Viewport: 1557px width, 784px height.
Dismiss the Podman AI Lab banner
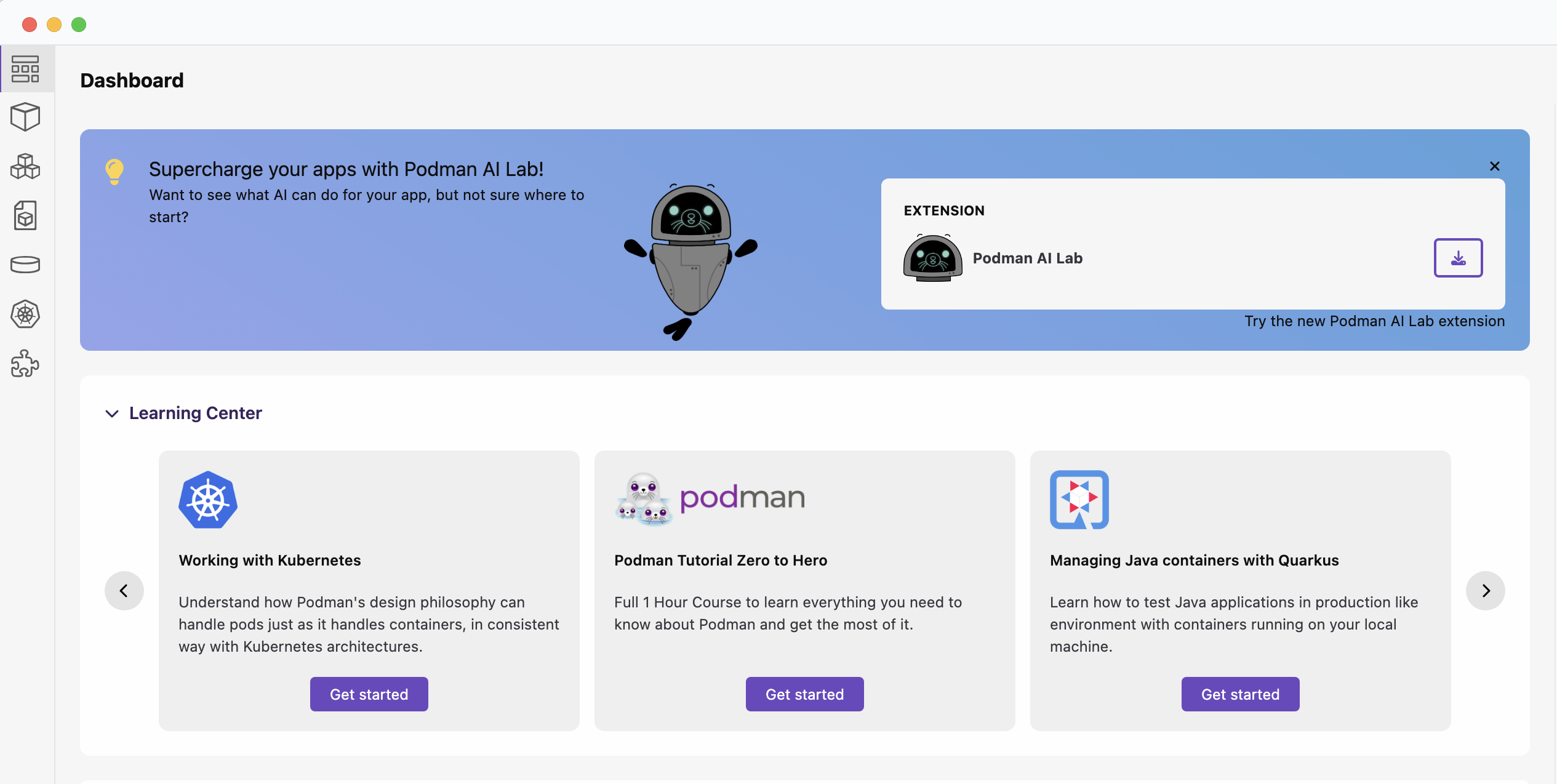[x=1494, y=166]
